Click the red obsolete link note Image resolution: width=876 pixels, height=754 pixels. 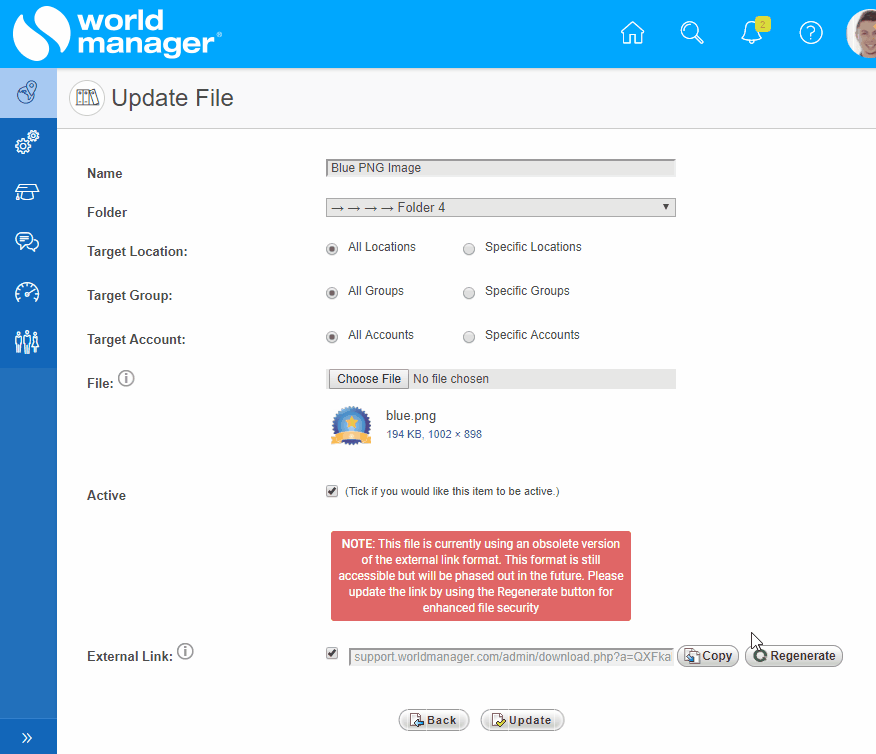(480, 576)
